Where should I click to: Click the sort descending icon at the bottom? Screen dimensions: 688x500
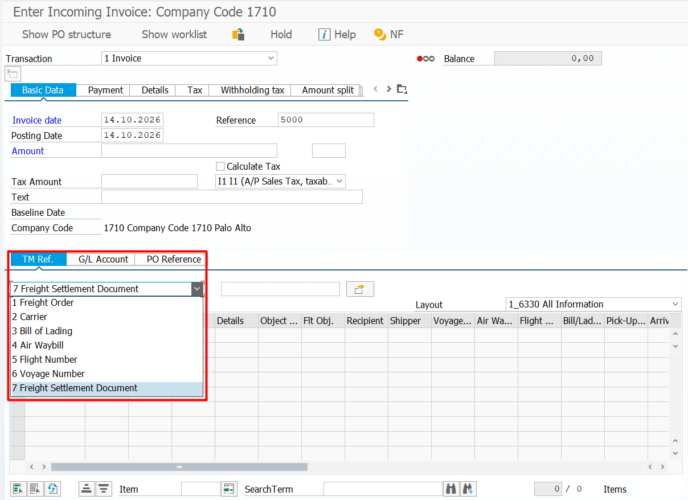104,489
